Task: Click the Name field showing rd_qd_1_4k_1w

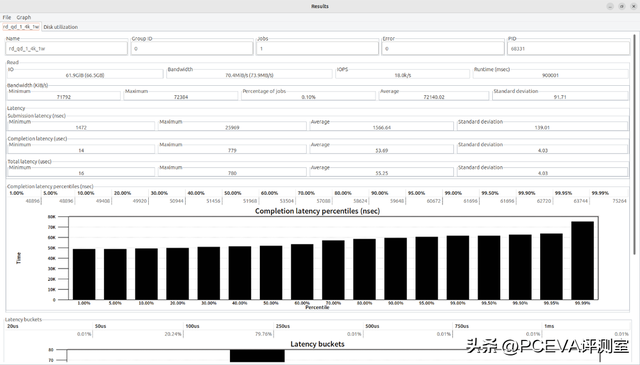Action: coord(67,49)
